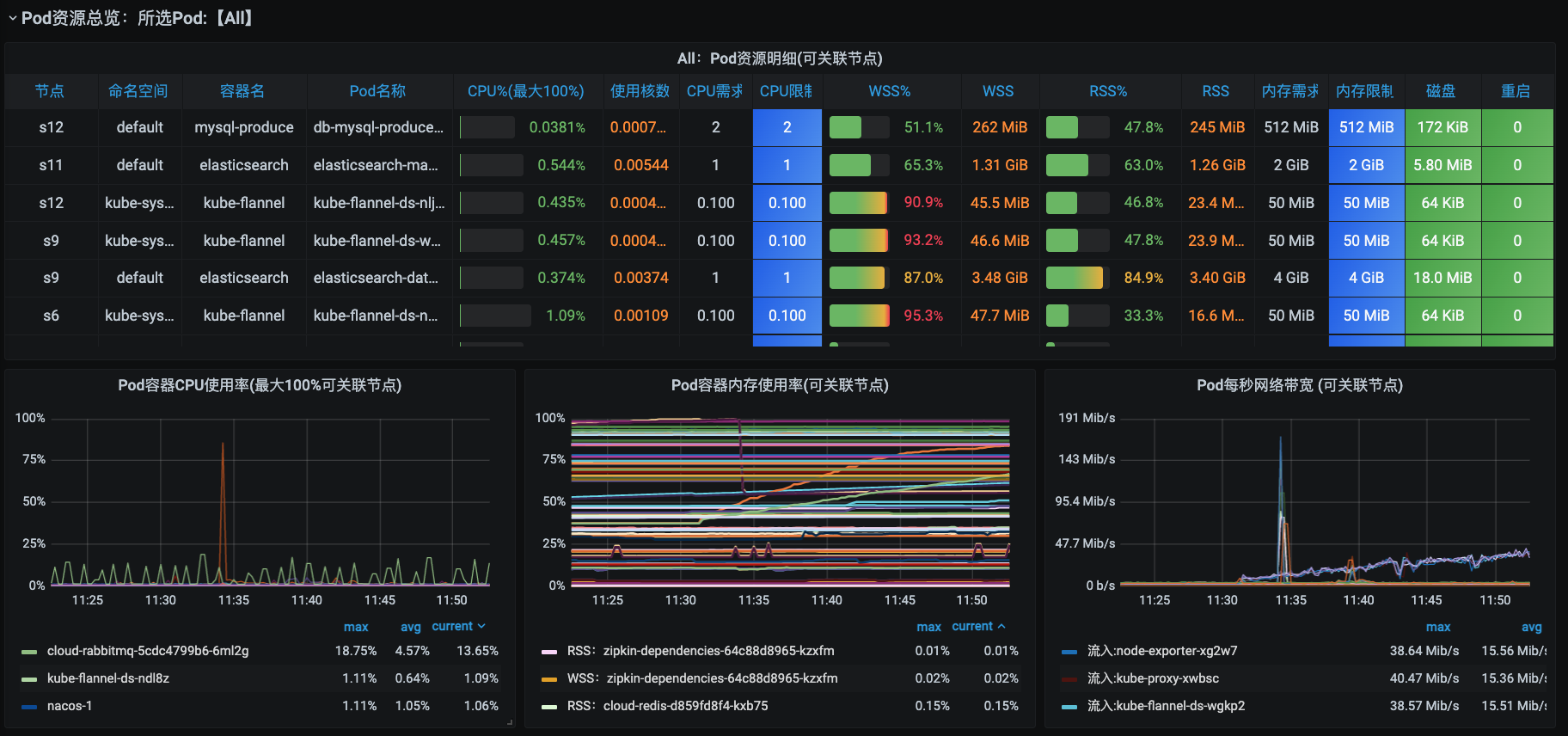Sort table by 容器名 column header
Viewport: 1568px width, 736px height.
click(242, 91)
